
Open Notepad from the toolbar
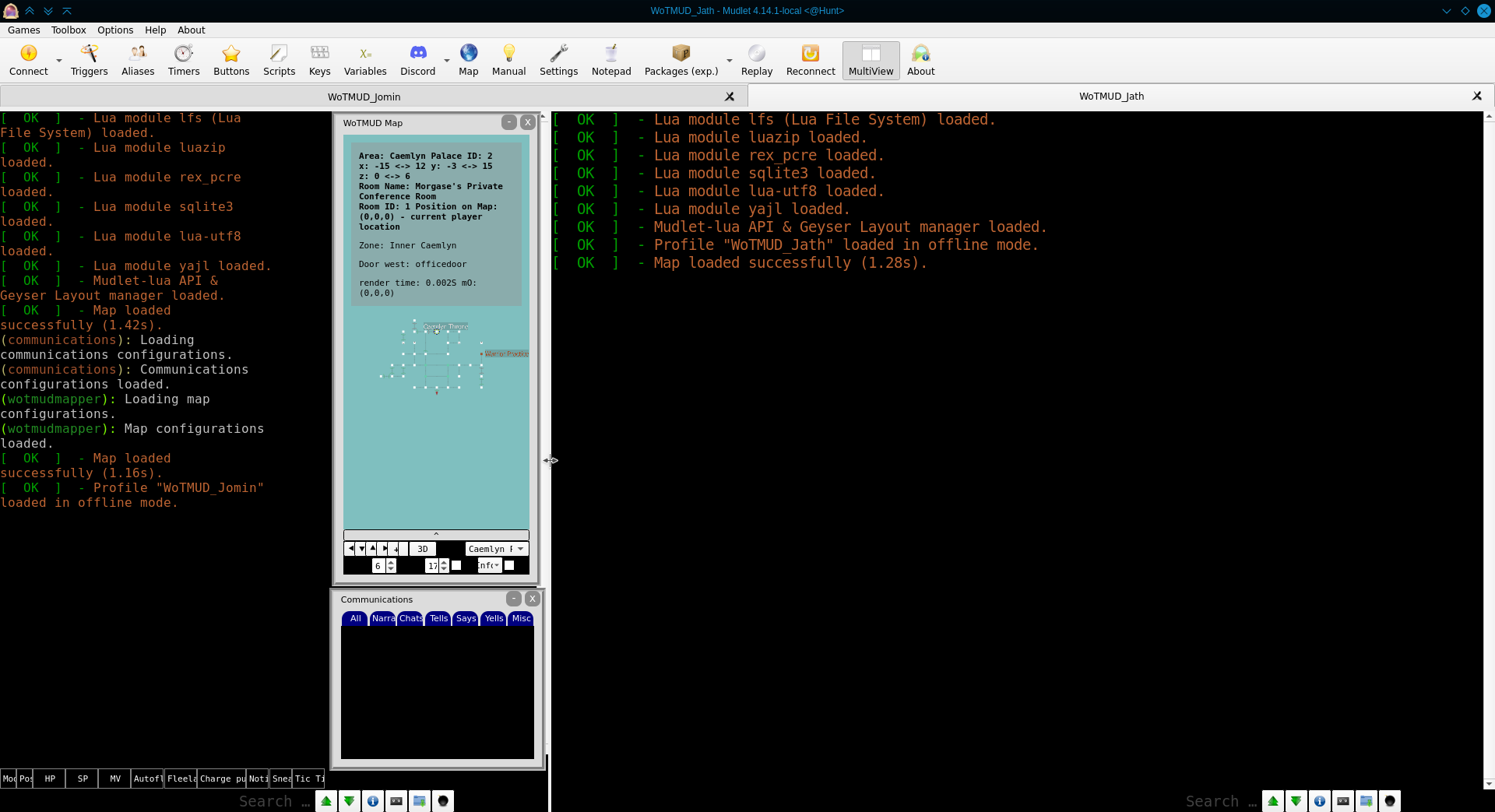(611, 60)
